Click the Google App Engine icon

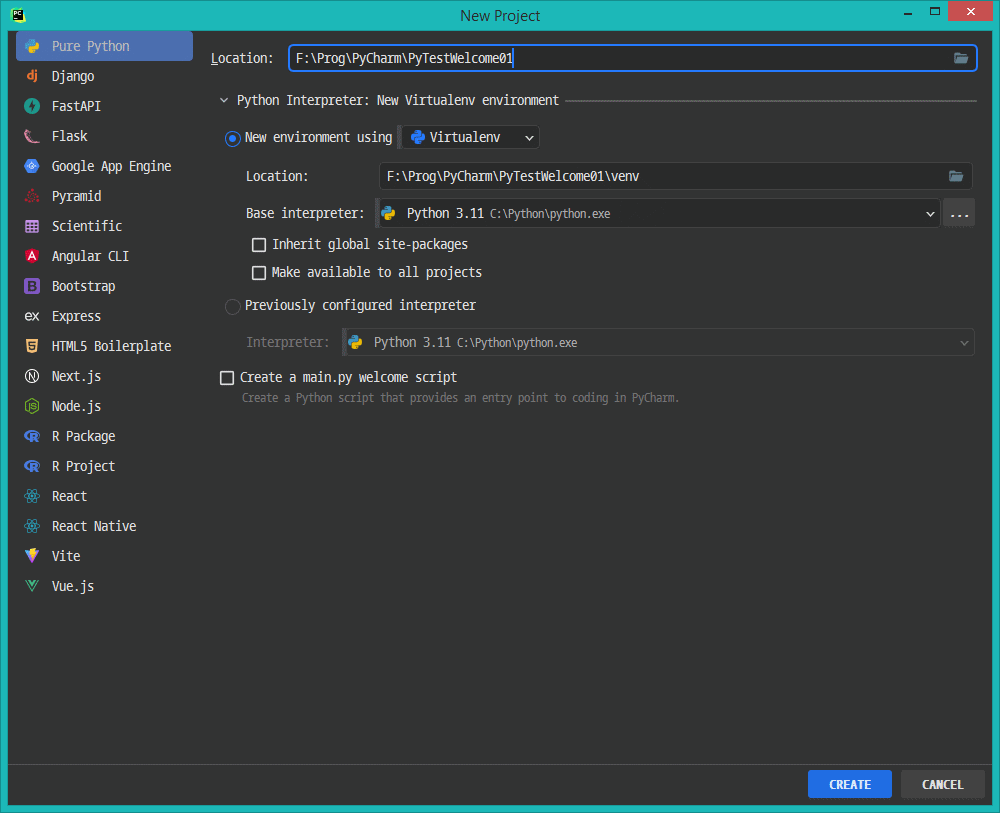pos(32,166)
